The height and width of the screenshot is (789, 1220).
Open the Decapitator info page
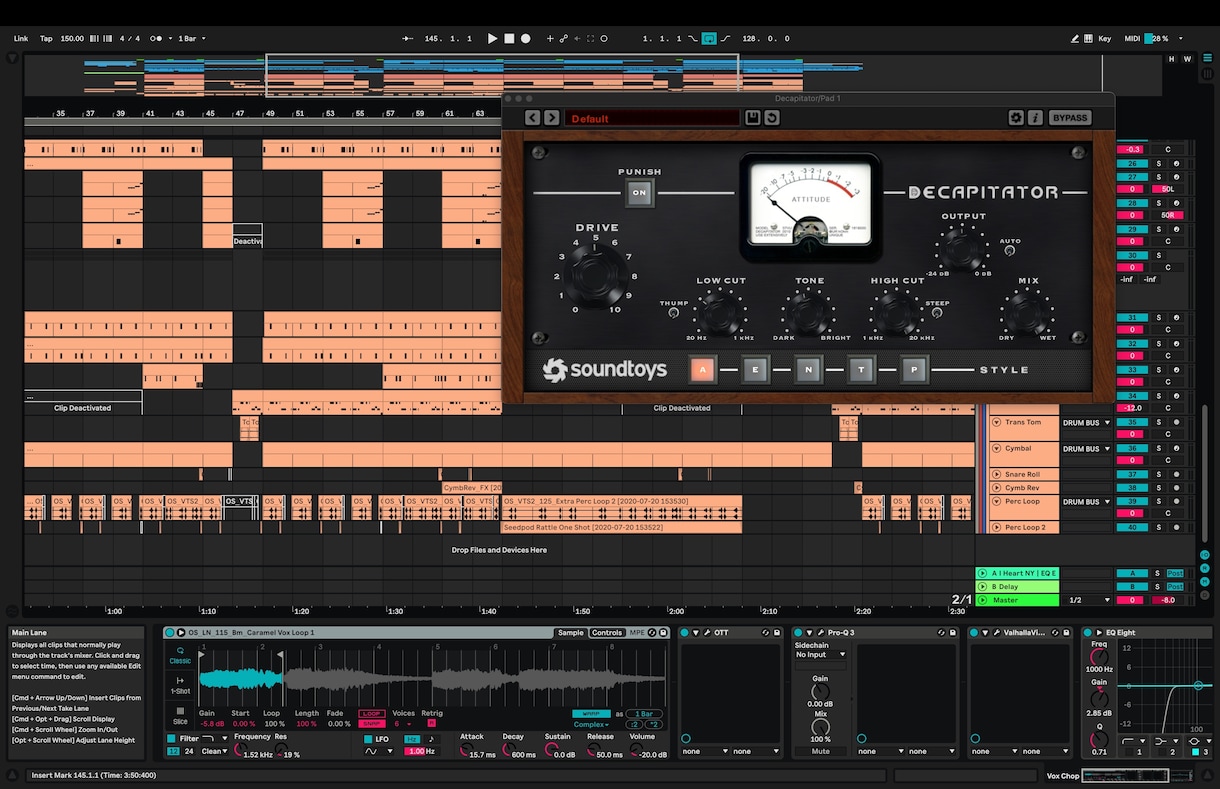pyautogui.click(x=1035, y=118)
